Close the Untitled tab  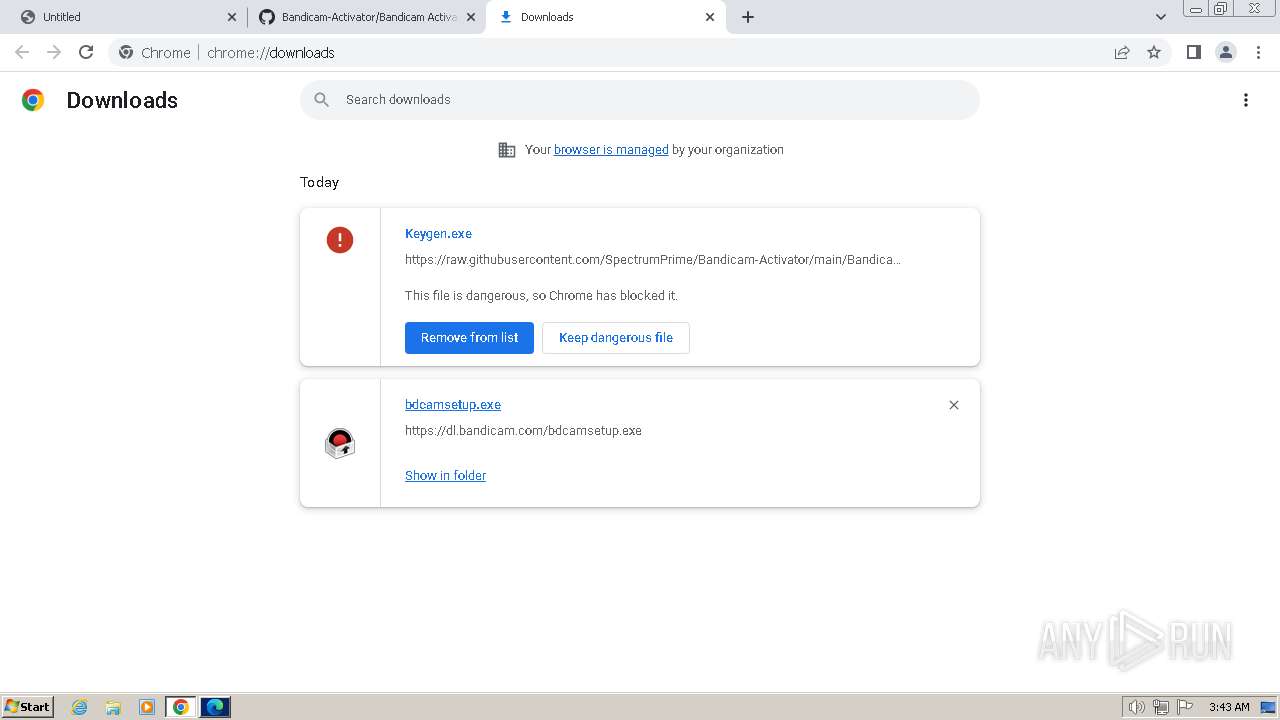[x=232, y=17]
